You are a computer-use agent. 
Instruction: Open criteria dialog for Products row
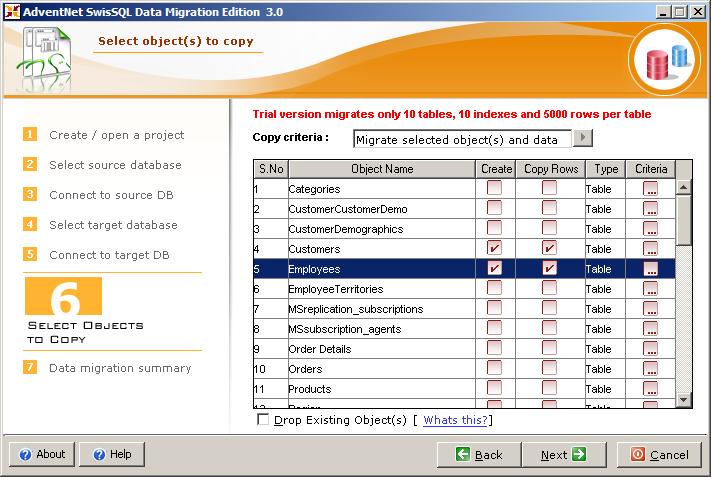tap(650, 389)
